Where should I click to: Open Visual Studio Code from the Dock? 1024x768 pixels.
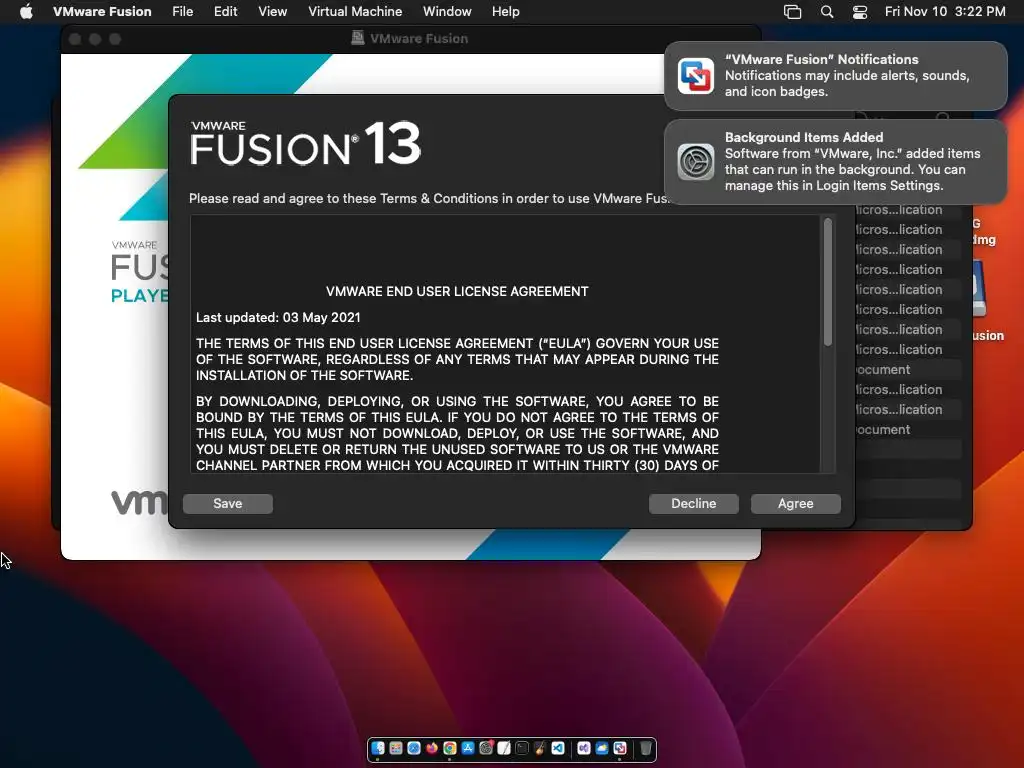pos(558,748)
